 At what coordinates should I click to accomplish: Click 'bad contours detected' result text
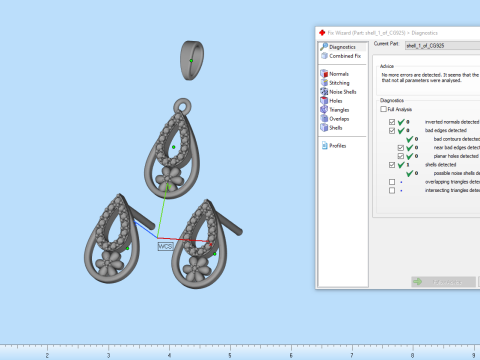(x=457, y=139)
